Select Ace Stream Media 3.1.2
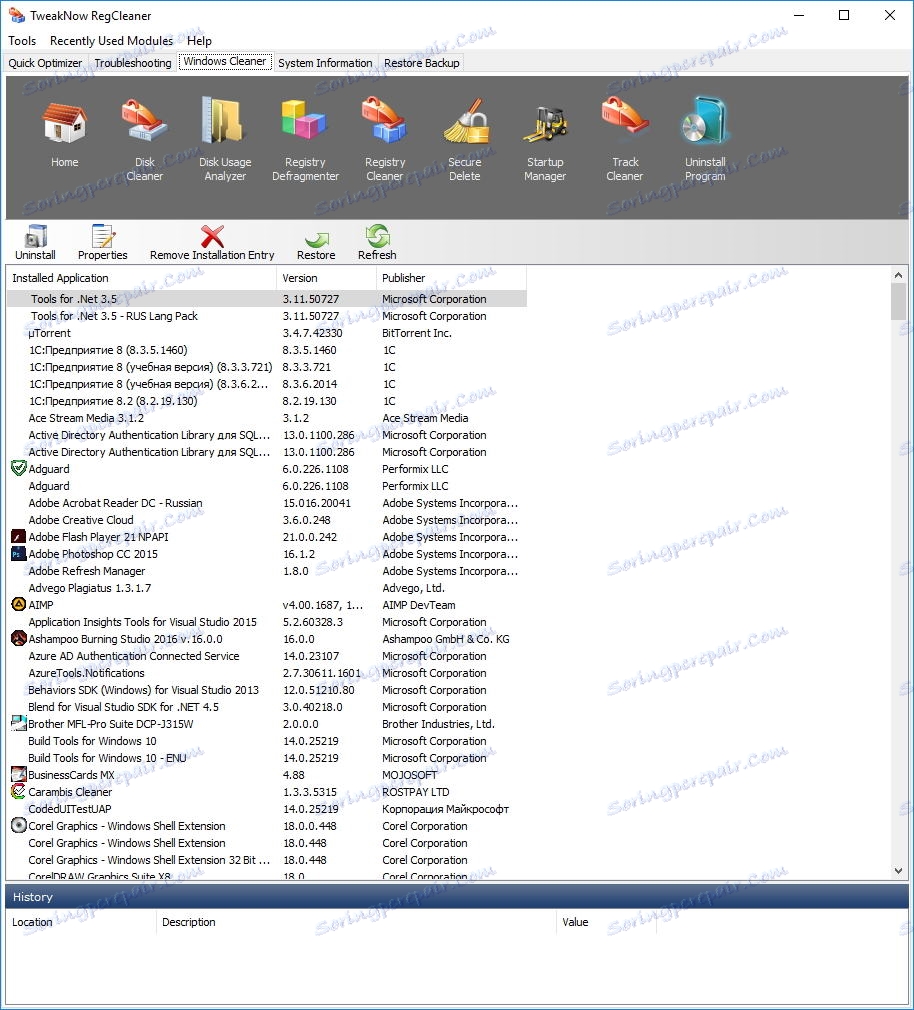 [267, 417]
